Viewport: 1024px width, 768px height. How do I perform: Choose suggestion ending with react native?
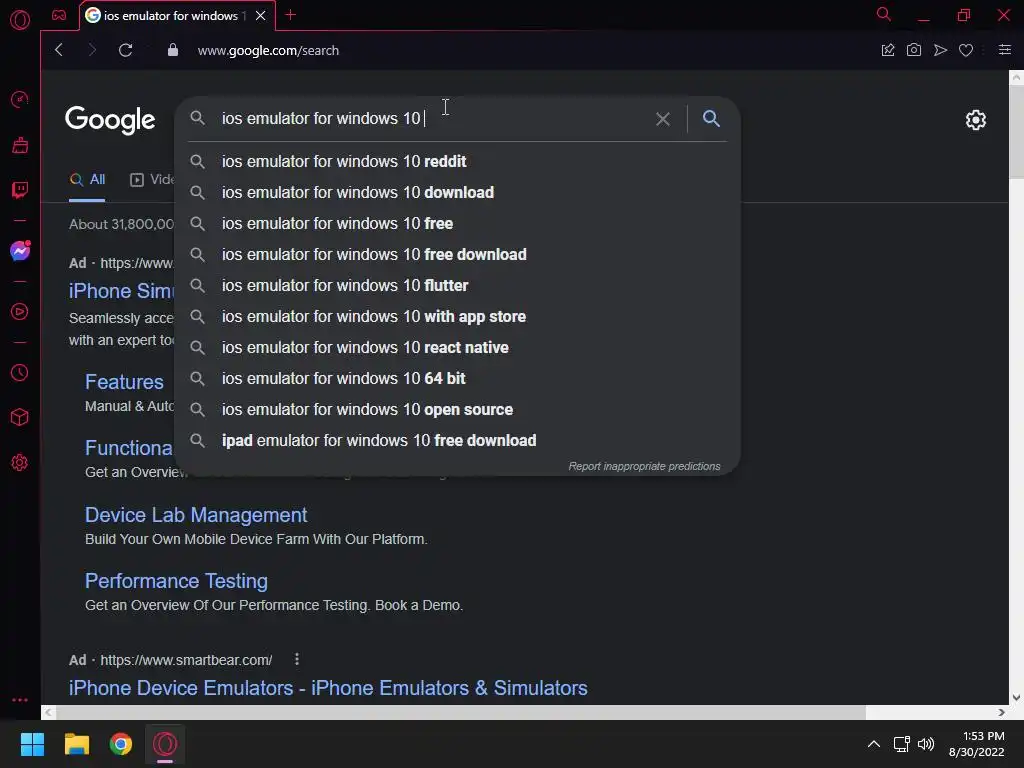pos(457,347)
